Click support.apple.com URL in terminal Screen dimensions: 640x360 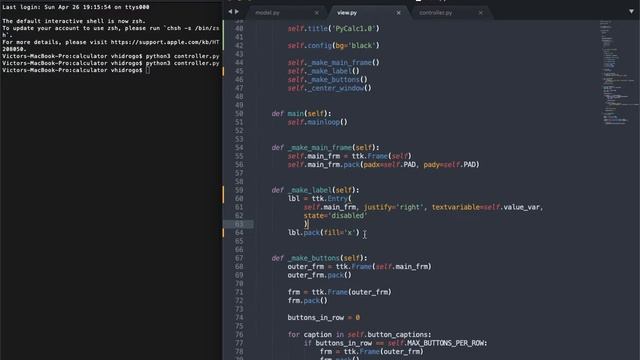165,42
